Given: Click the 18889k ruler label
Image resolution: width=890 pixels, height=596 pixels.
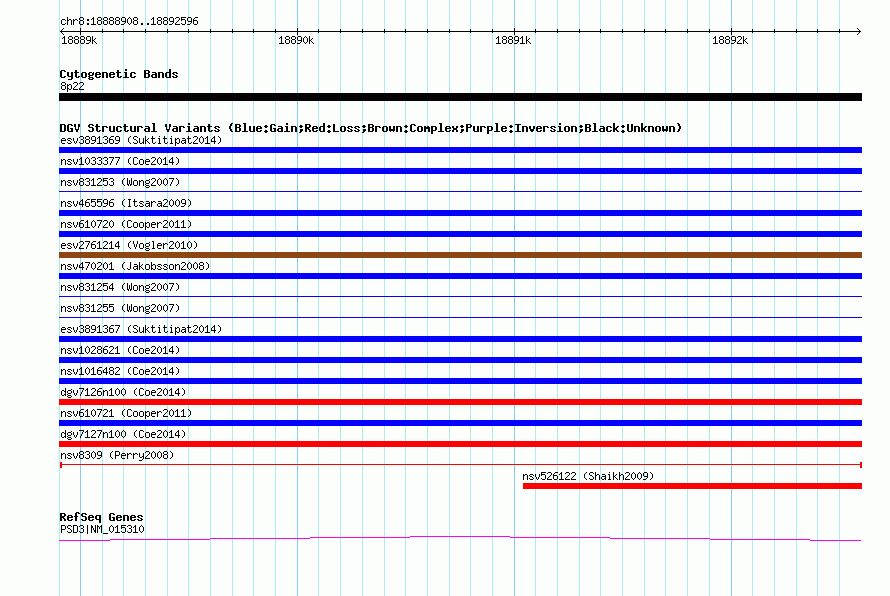Looking at the screenshot, I should tap(79, 41).
